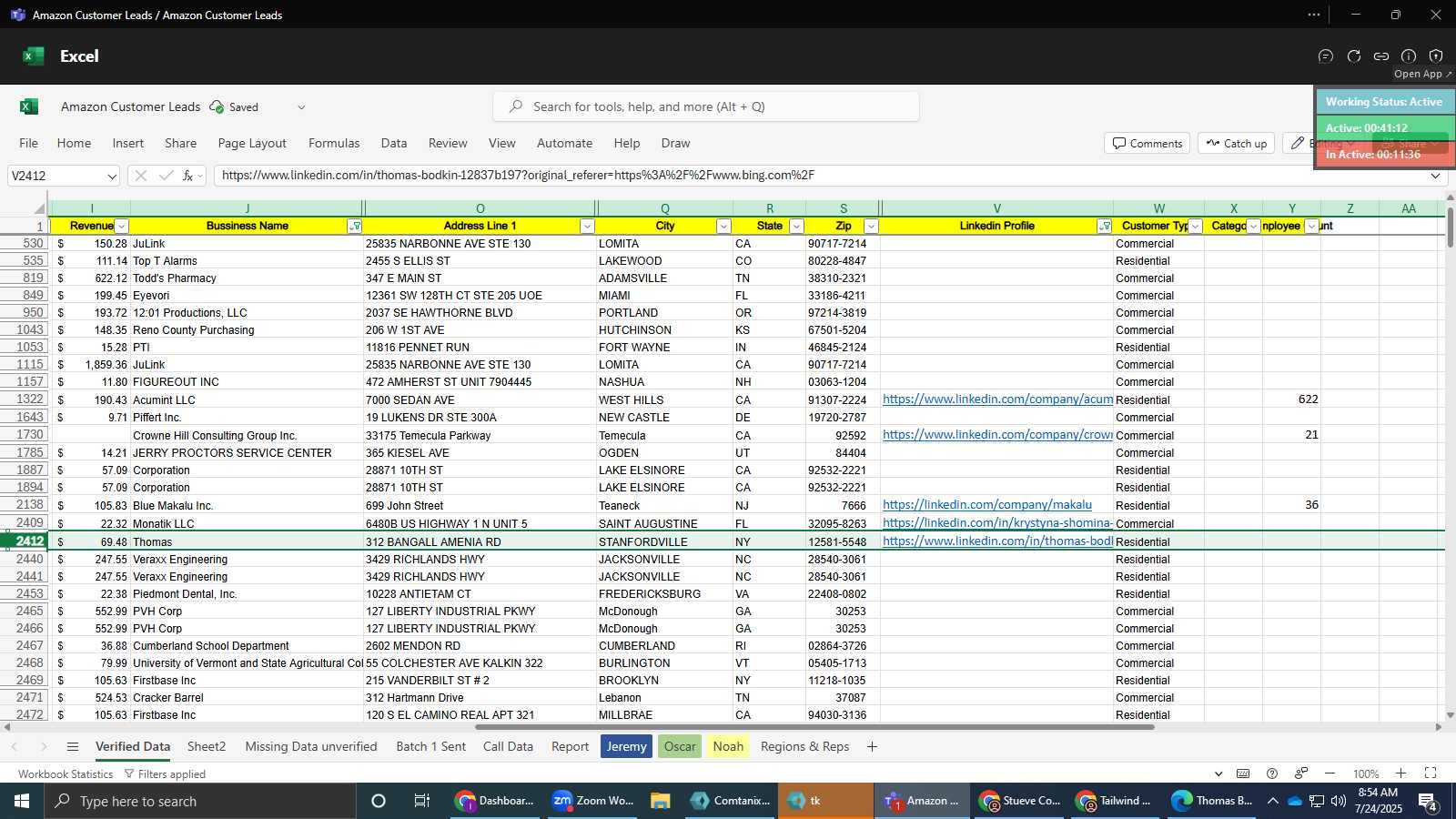
Task: Click the Catch up button
Action: click(1236, 143)
